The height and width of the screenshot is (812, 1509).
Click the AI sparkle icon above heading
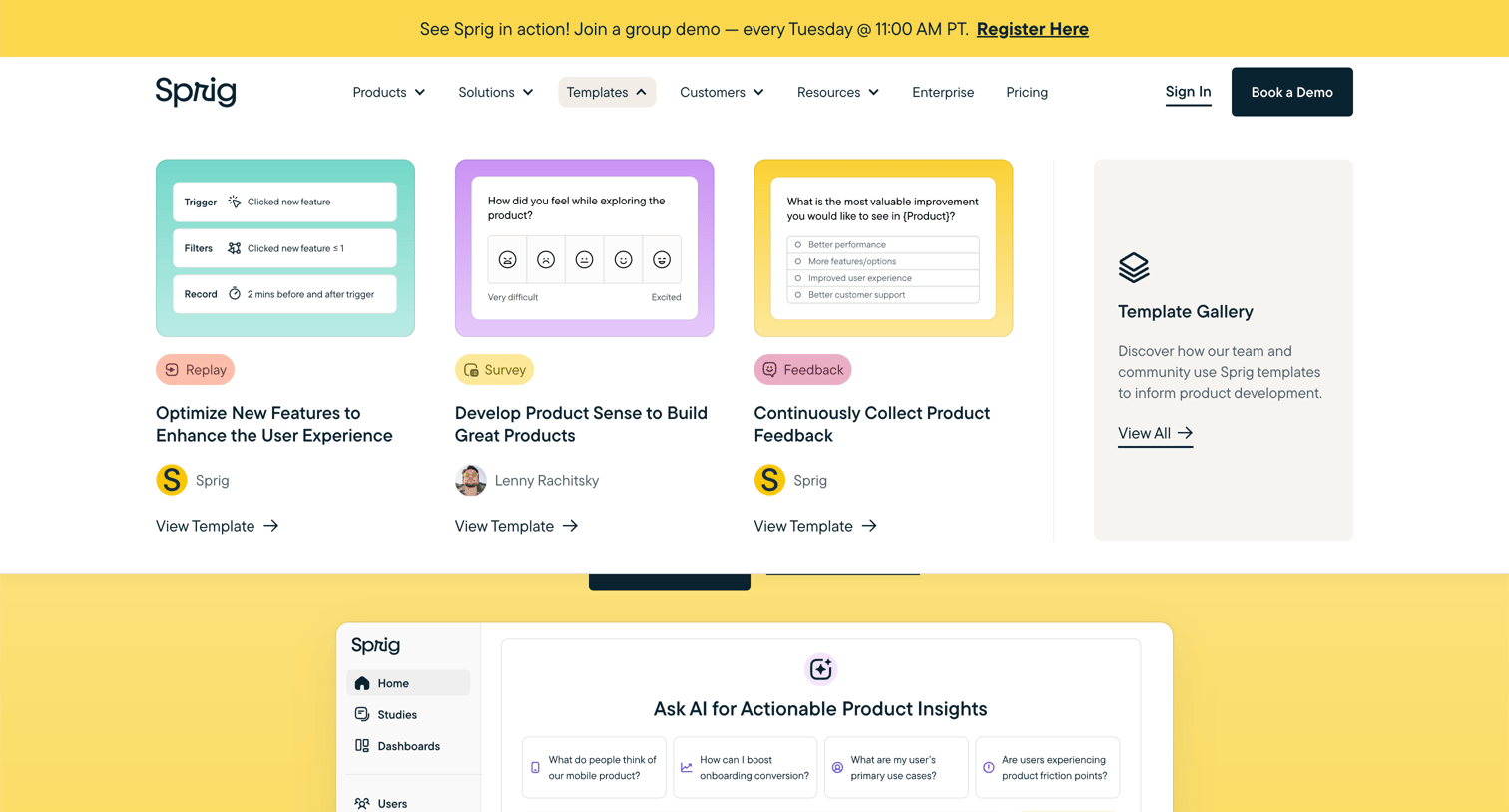[x=820, y=669]
